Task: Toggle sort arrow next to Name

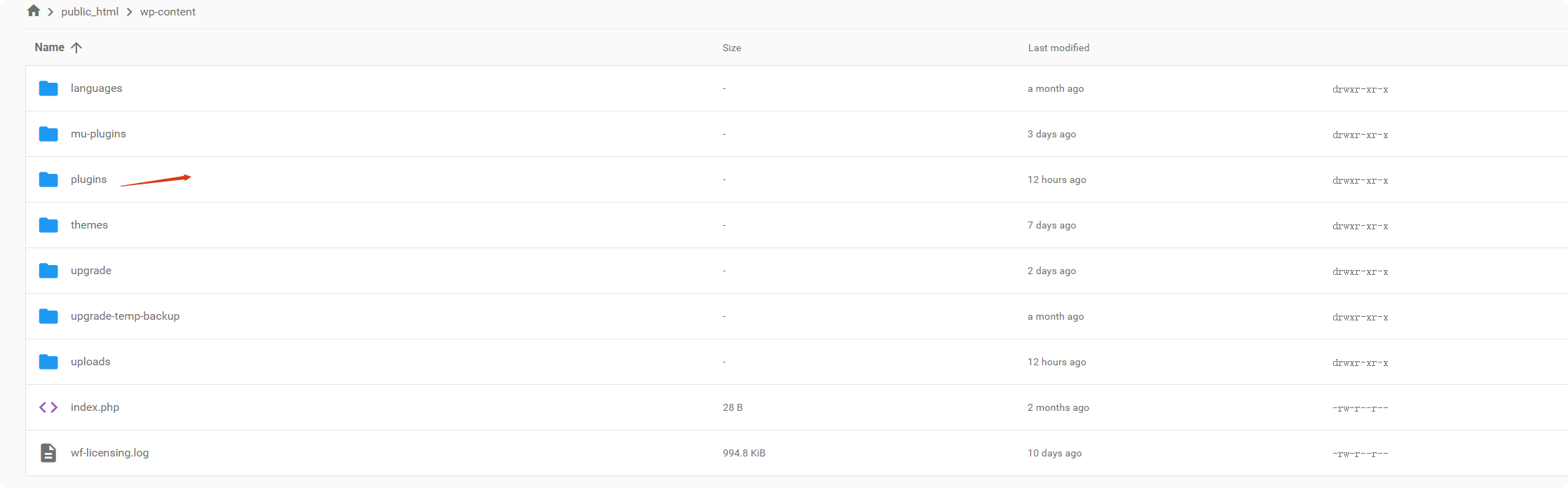Action: click(76, 48)
